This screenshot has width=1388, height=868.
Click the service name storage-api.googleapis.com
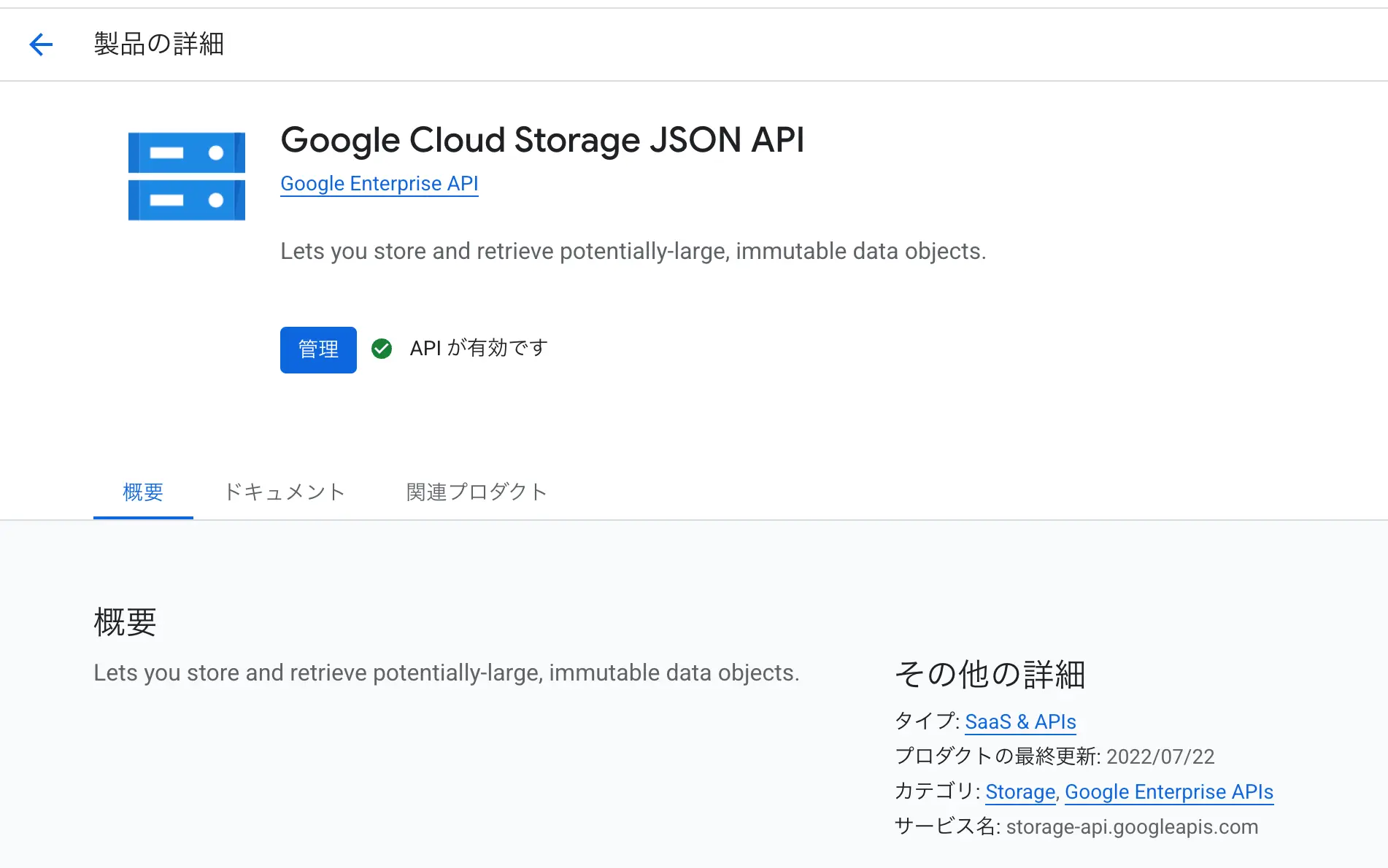(x=1132, y=826)
